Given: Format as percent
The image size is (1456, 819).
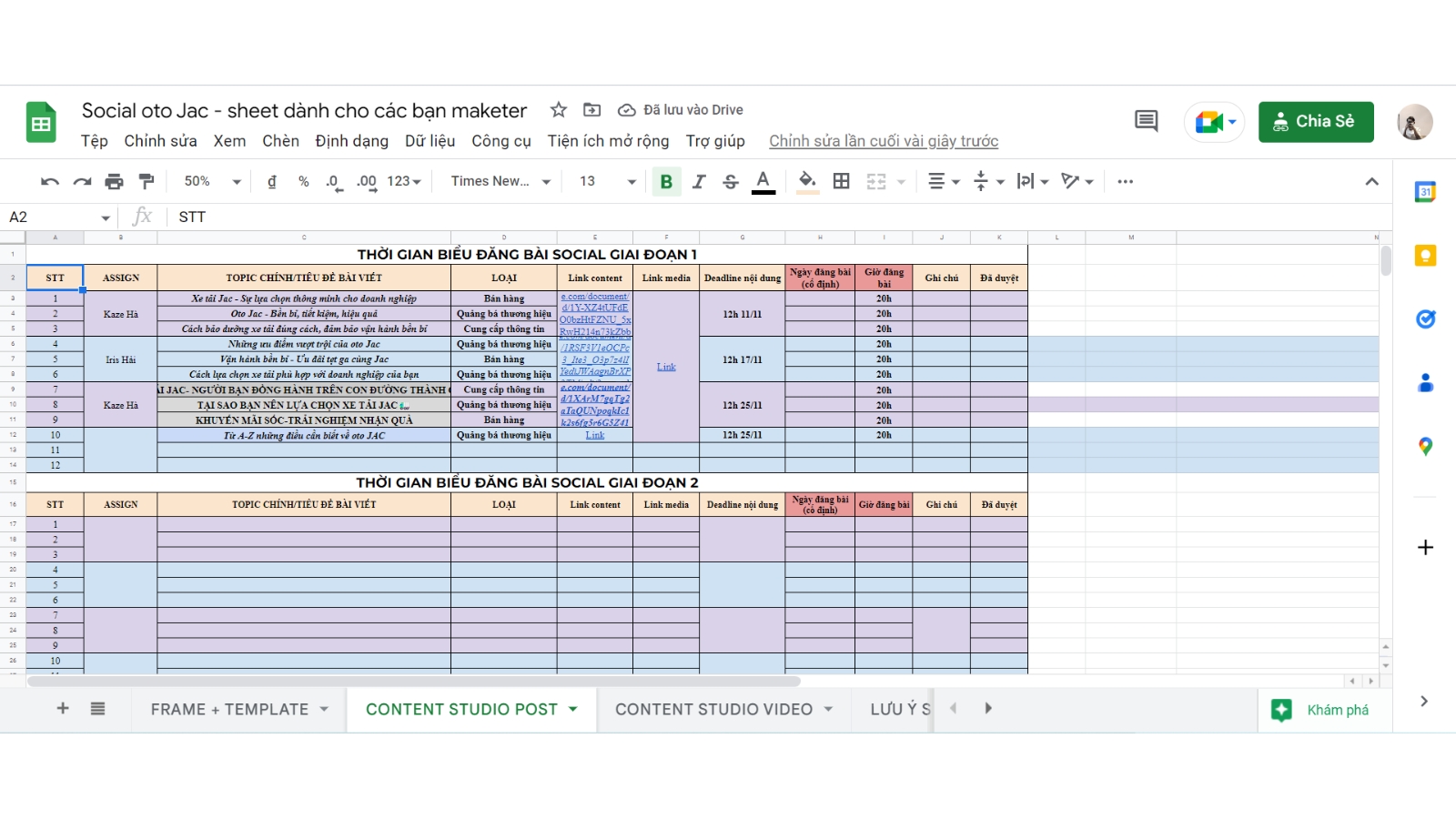Looking at the screenshot, I should (304, 182).
